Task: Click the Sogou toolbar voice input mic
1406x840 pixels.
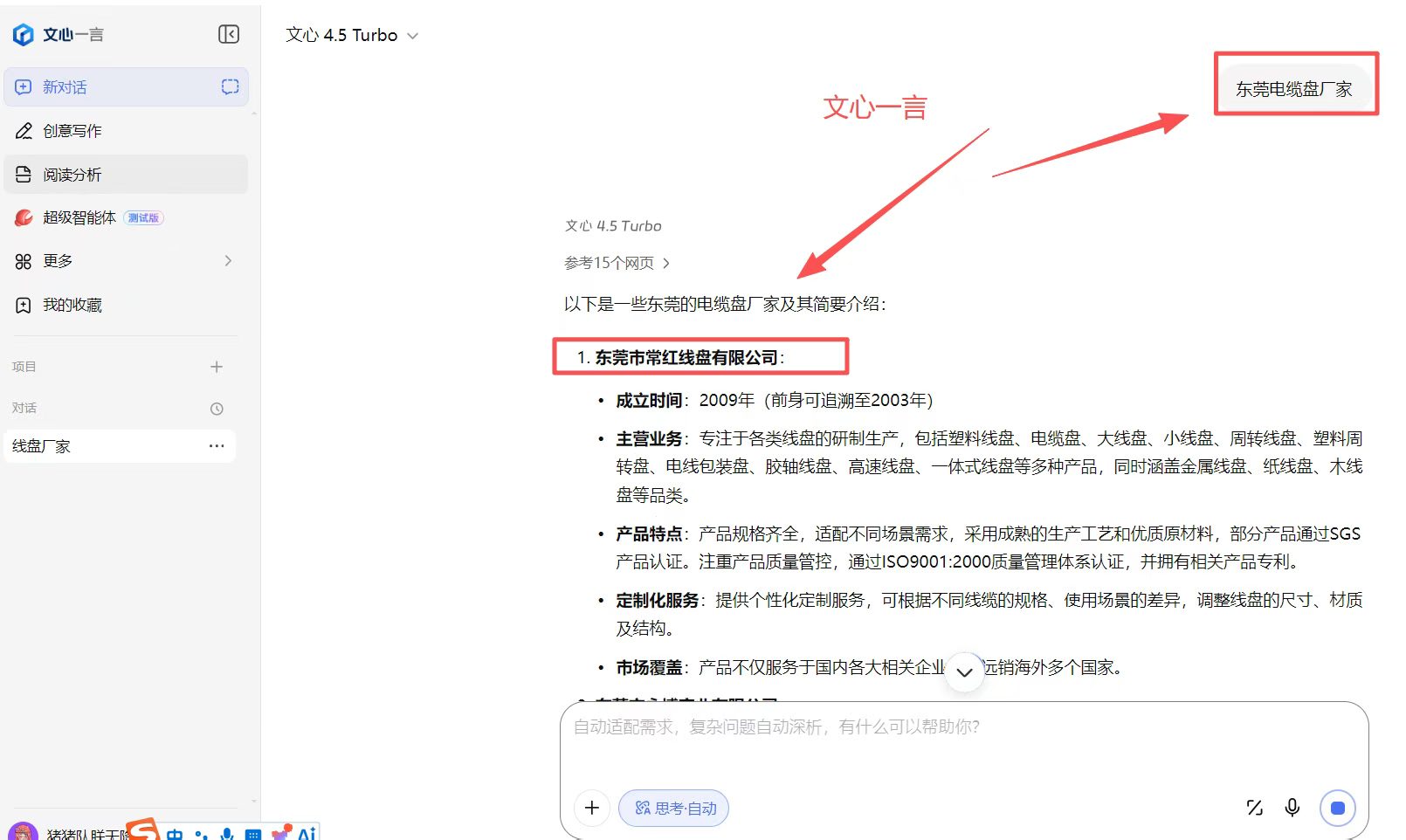Action: (x=227, y=834)
